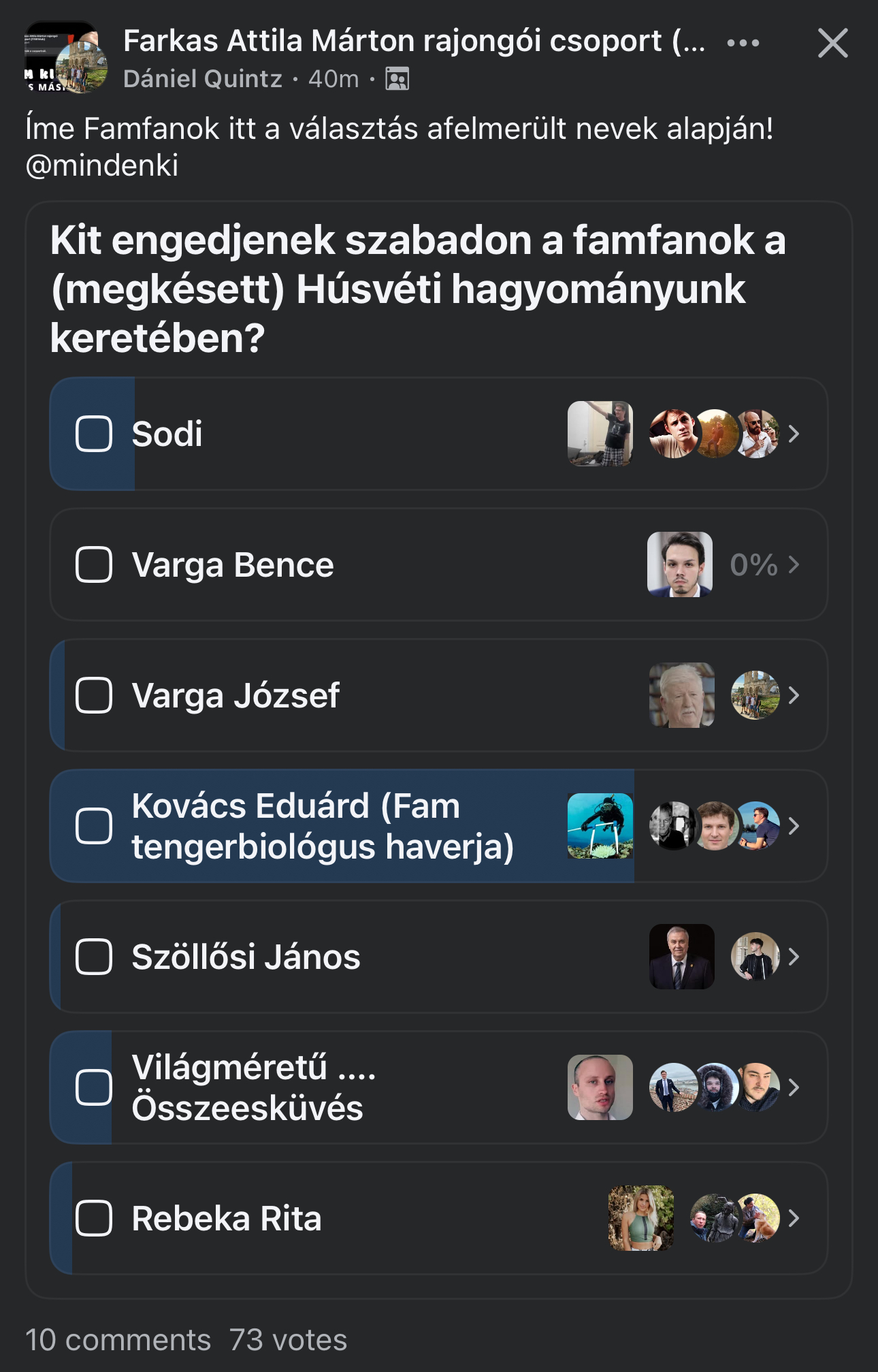Open Dániel Quintz's profile

(202, 79)
